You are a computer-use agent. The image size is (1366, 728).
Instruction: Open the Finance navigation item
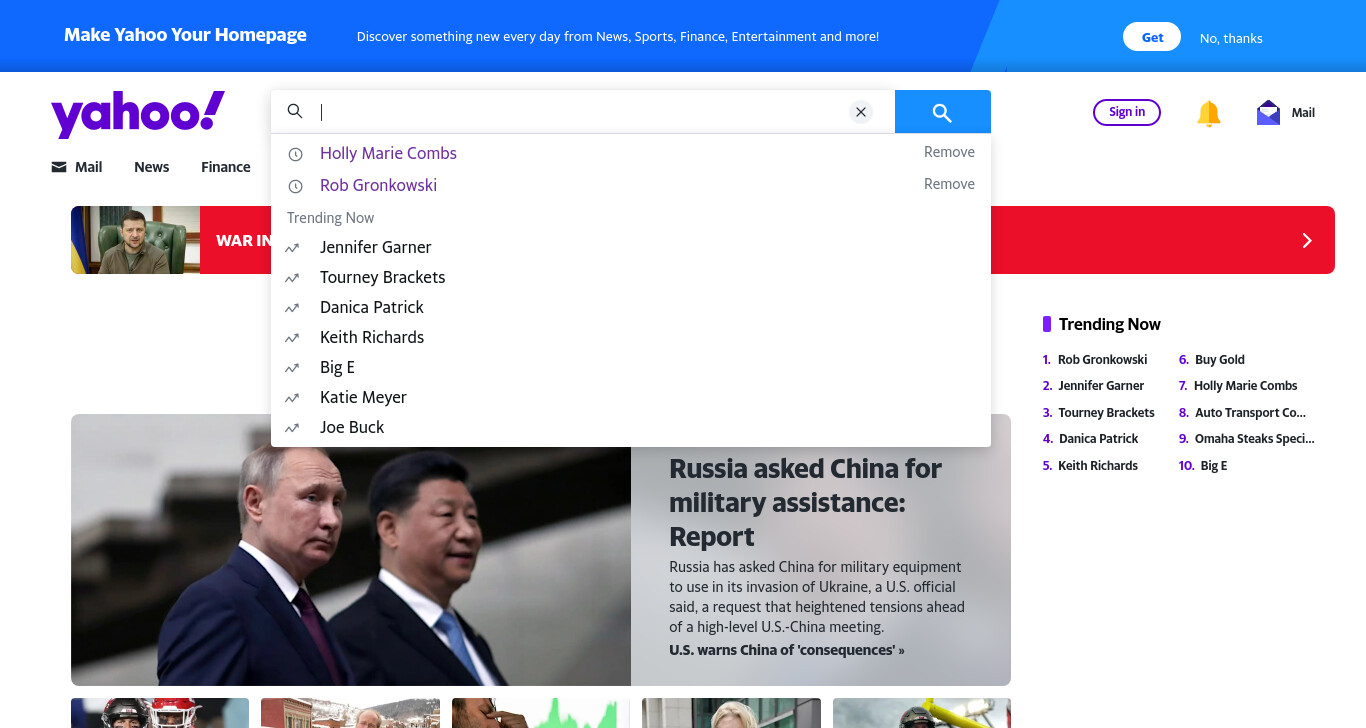pyautogui.click(x=226, y=167)
